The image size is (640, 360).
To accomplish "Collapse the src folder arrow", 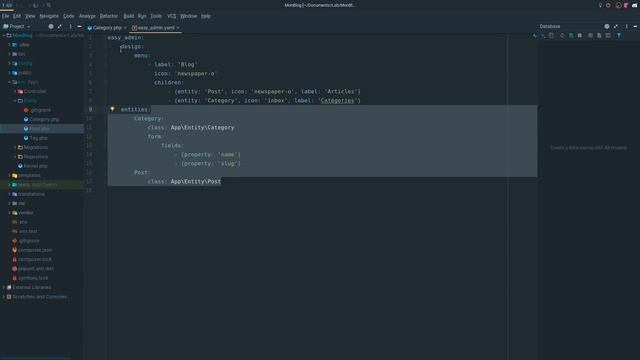I will 9,82.
